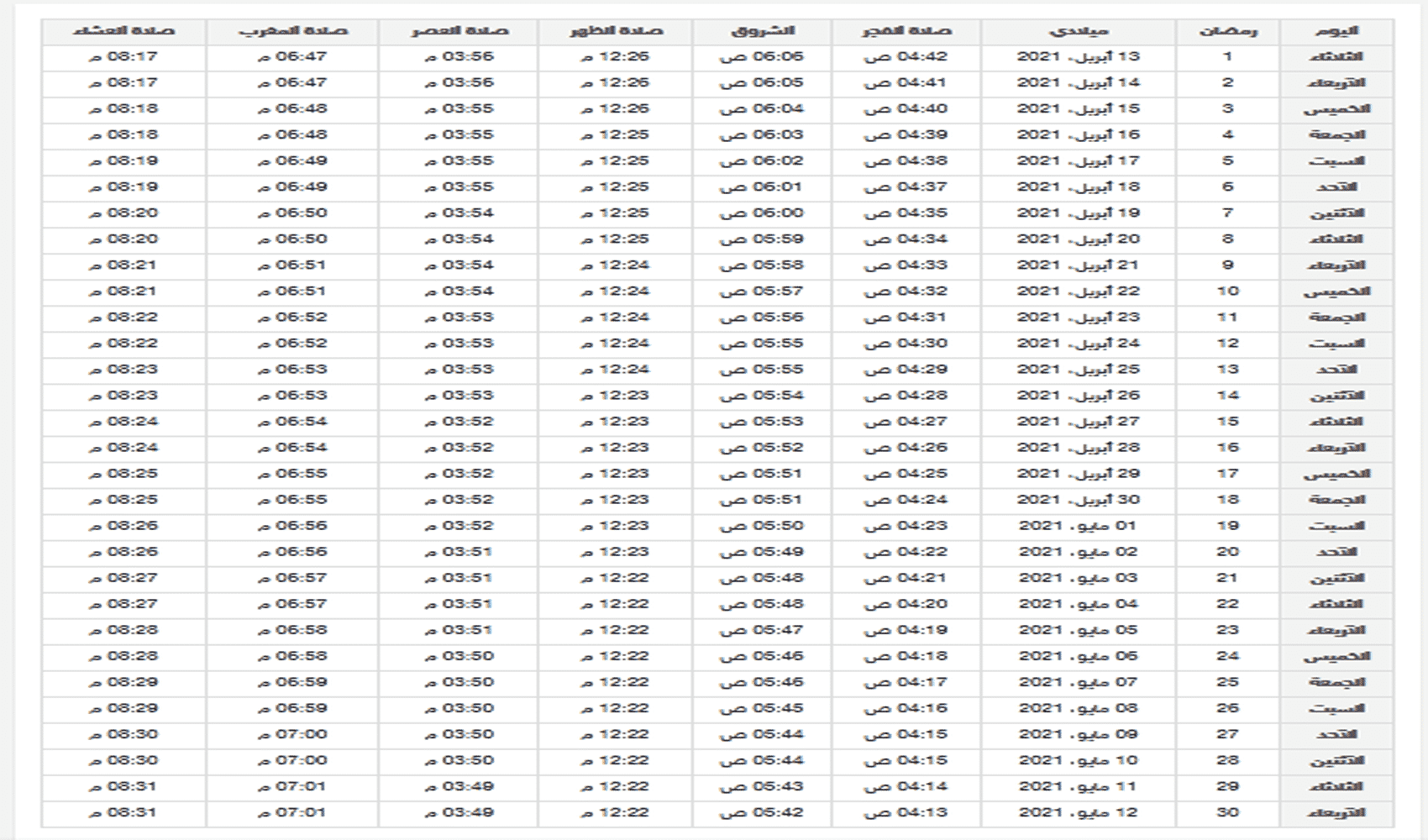This screenshot has width=1428, height=840.
Task: Click the date 04 مايو، 2021
Action: click(1079, 604)
